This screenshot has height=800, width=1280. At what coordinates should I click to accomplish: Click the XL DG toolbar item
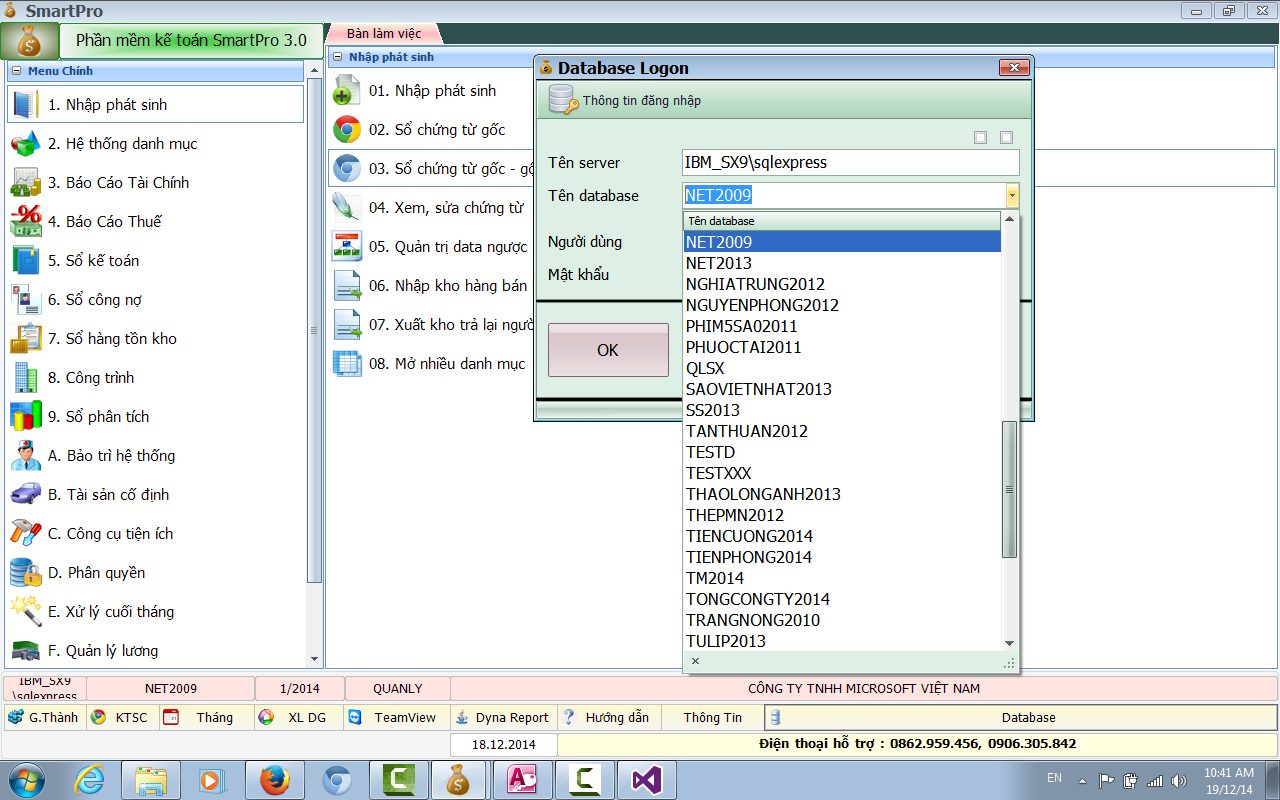tap(299, 717)
